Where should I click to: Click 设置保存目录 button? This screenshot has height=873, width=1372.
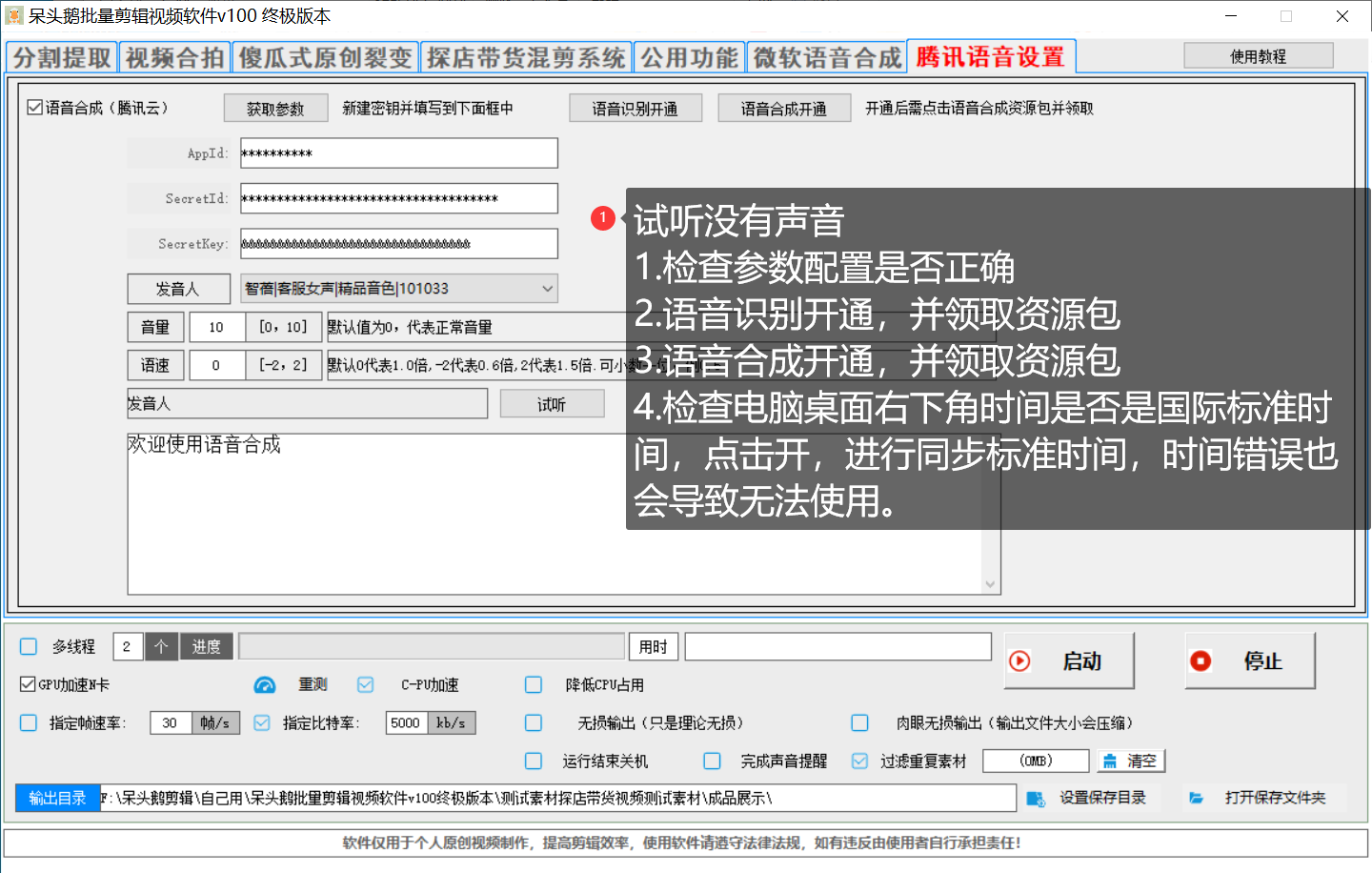tap(1091, 798)
